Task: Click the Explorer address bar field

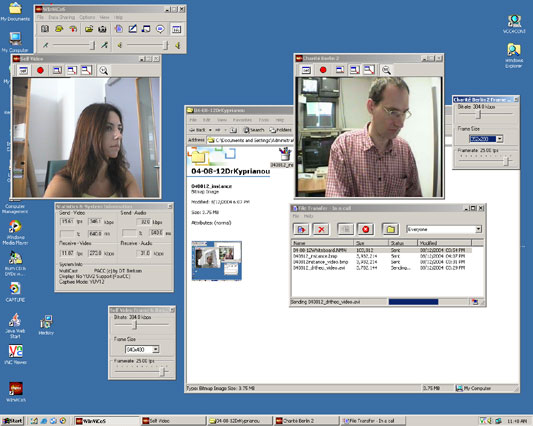Action: pos(250,140)
